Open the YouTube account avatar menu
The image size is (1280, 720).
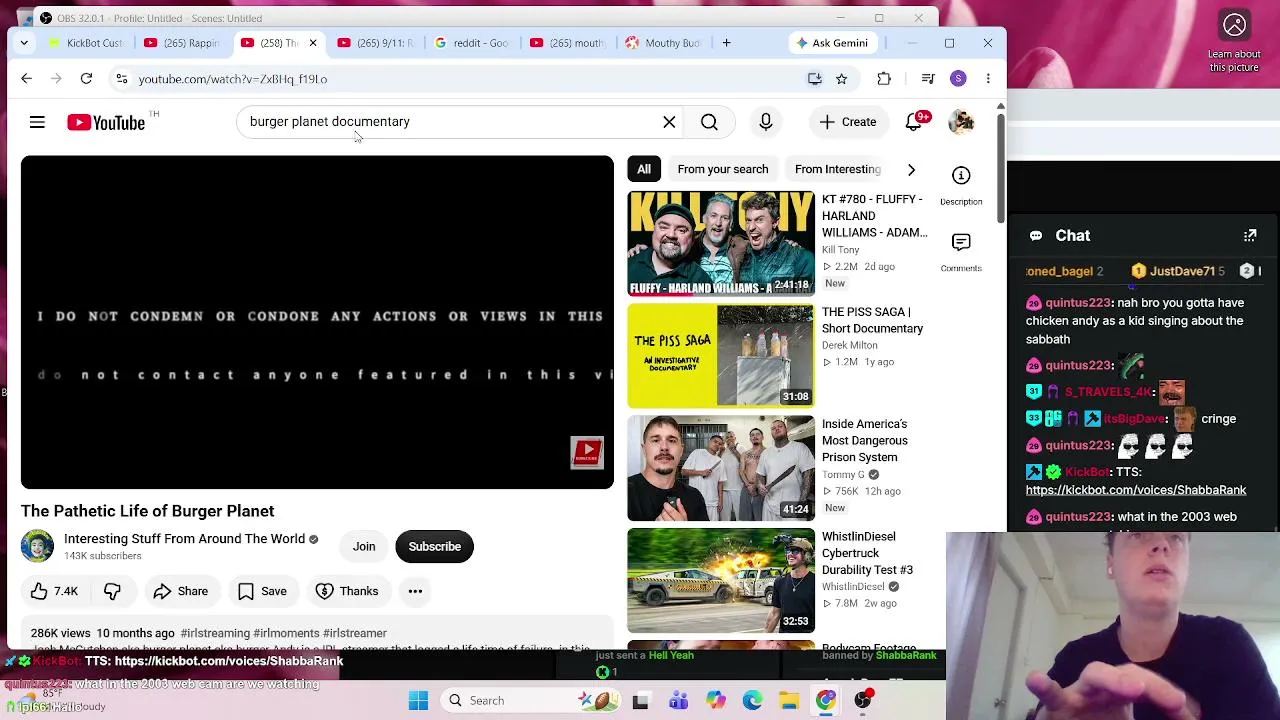point(961,122)
